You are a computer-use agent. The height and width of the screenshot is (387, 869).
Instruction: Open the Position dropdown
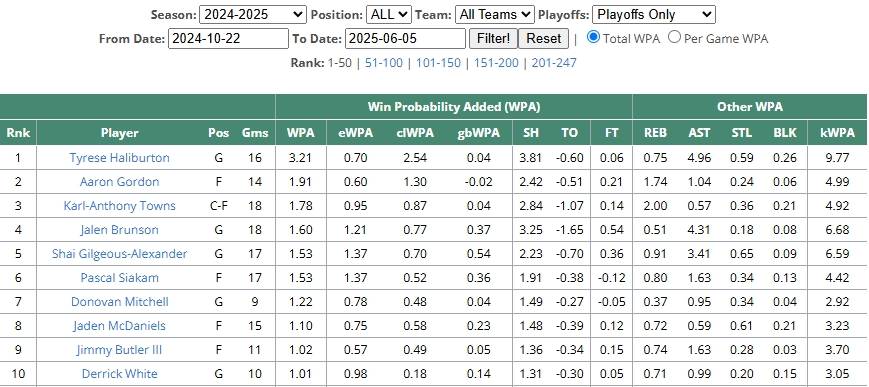(388, 14)
